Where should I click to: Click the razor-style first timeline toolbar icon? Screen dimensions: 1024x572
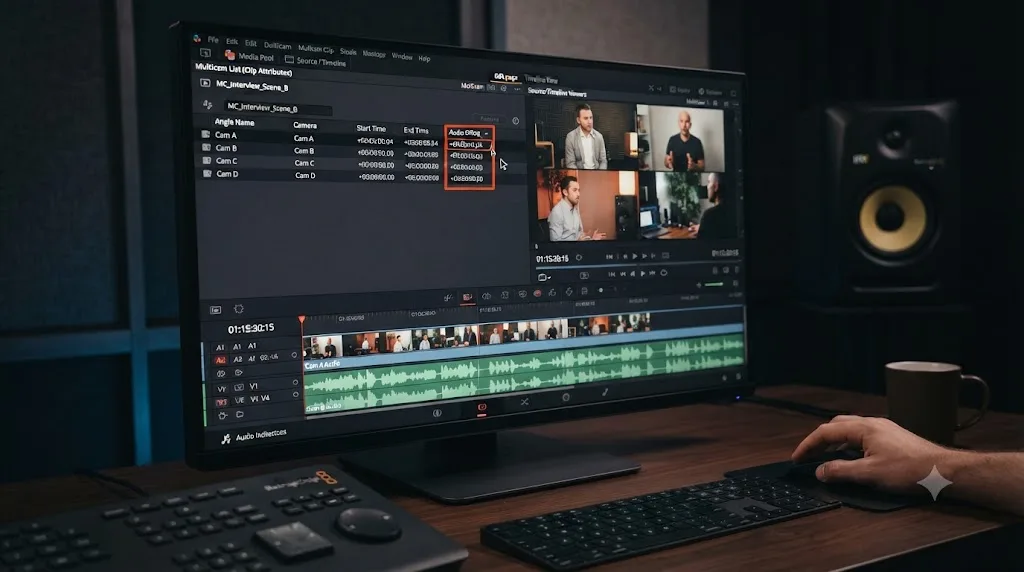point(448,298)
